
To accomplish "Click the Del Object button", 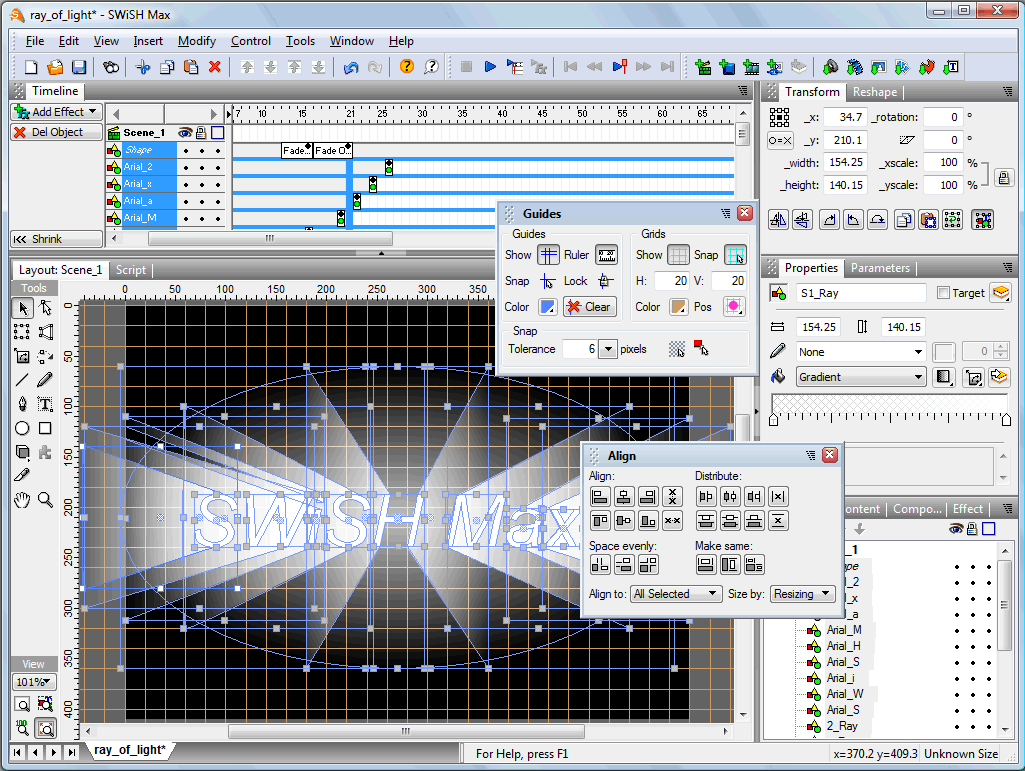I will 57,132.
